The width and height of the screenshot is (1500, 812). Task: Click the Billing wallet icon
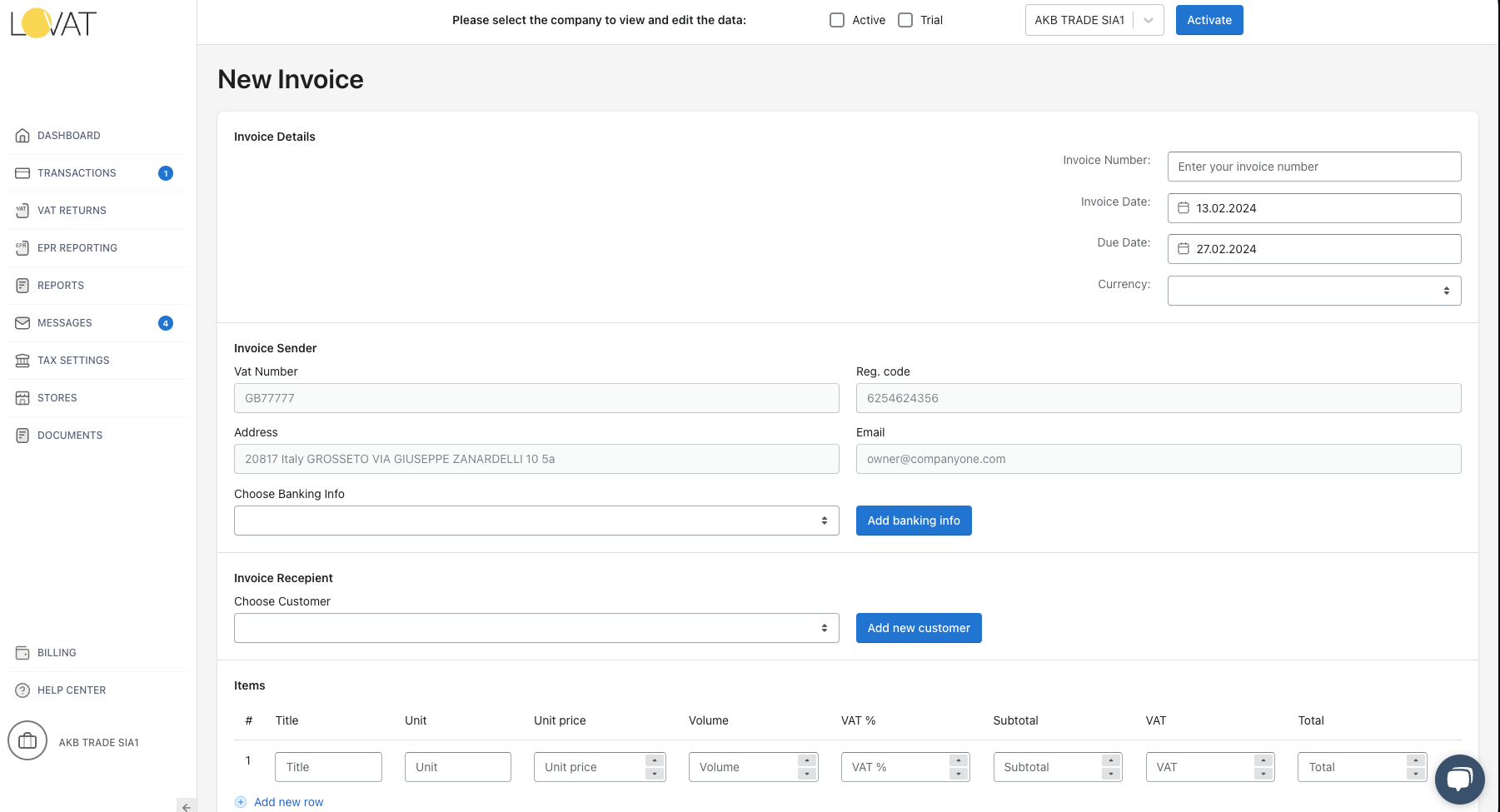tap(22, 653)
